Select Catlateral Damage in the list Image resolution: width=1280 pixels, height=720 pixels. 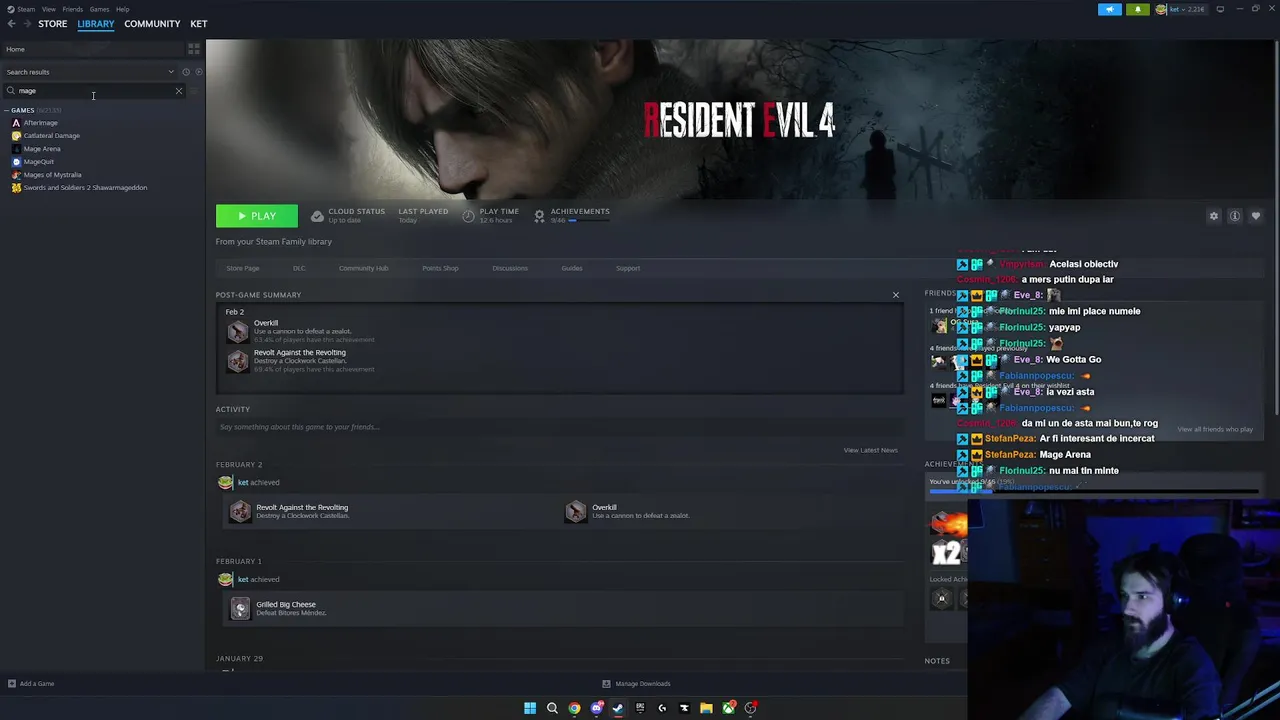(51, 136)
